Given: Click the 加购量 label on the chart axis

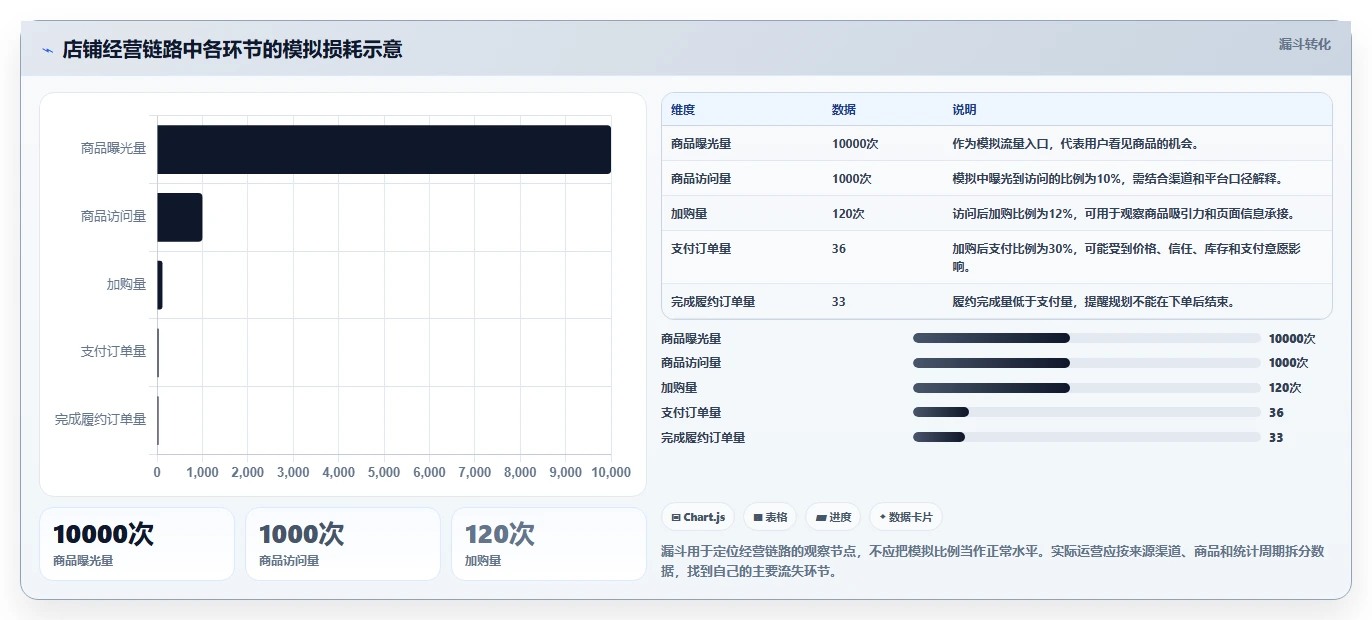Looking at the screenshot, I should (x=126, y=284).
